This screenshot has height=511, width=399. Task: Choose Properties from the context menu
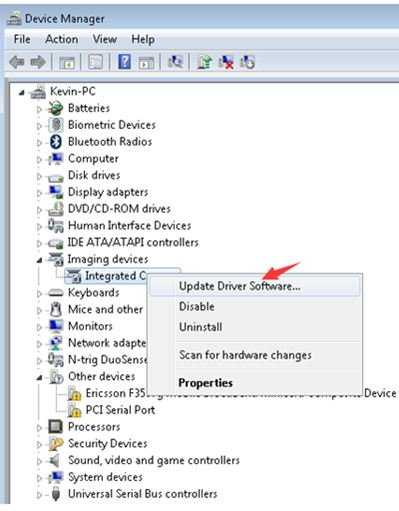(x=255, y=383)
